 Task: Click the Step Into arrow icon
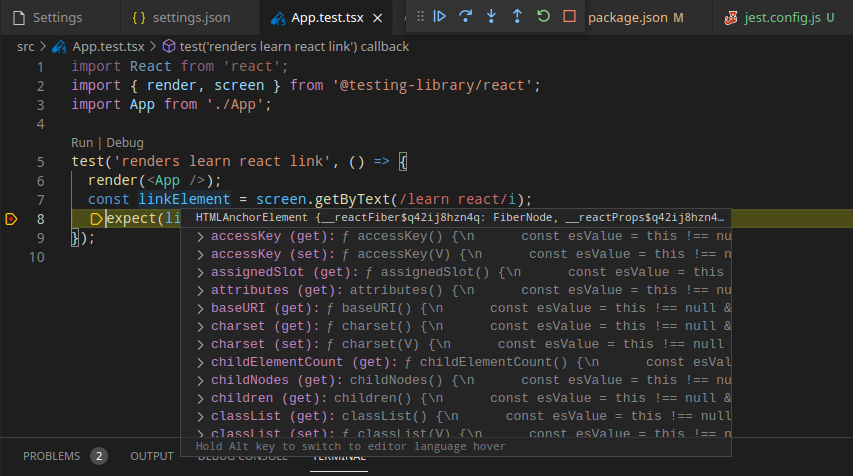[491, 16]
